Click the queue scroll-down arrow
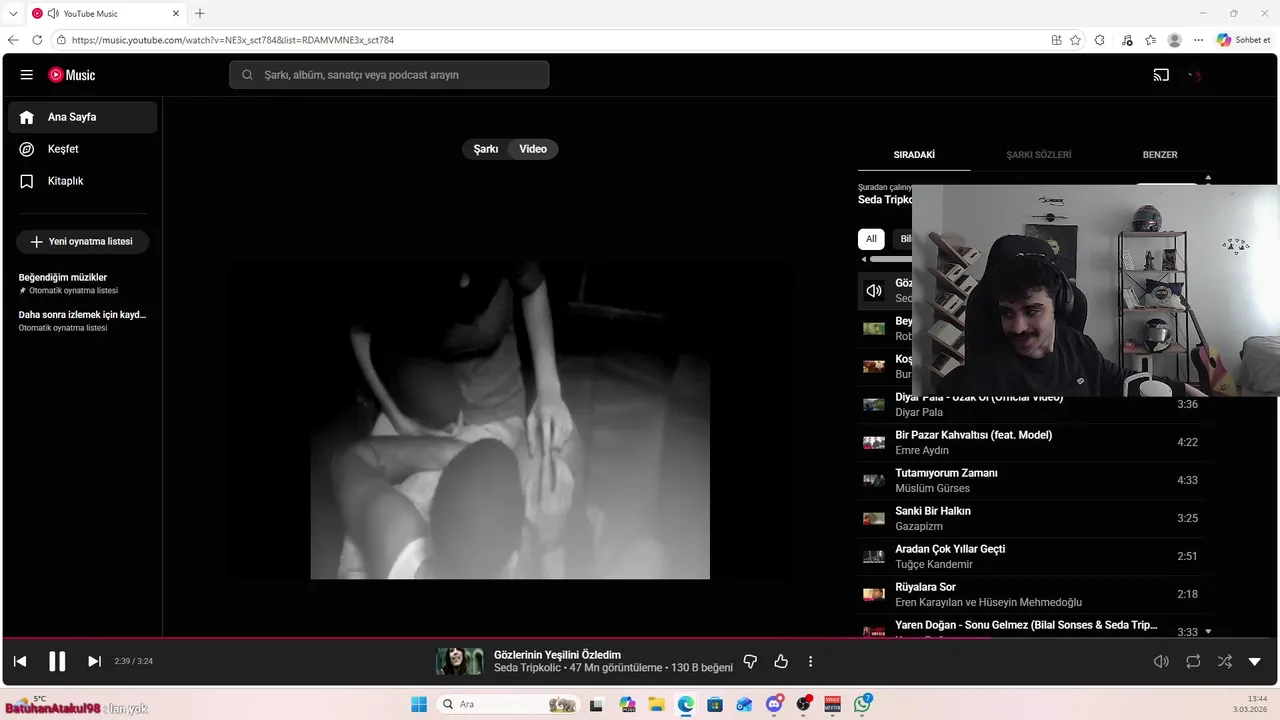The width and height of the screenshot is (1280, 720). [1208, 632]
